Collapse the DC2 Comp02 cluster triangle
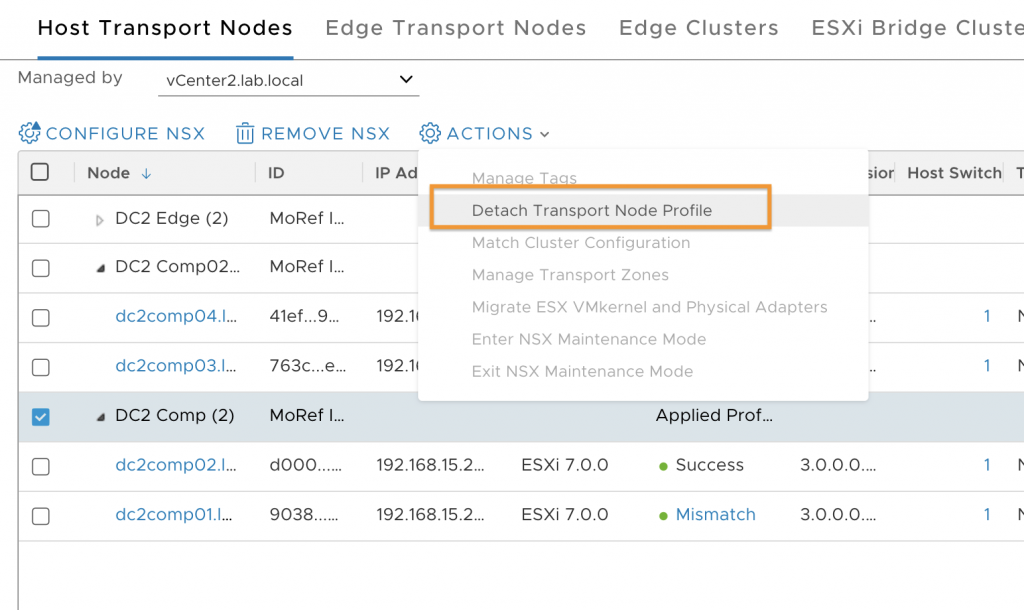 101,268
